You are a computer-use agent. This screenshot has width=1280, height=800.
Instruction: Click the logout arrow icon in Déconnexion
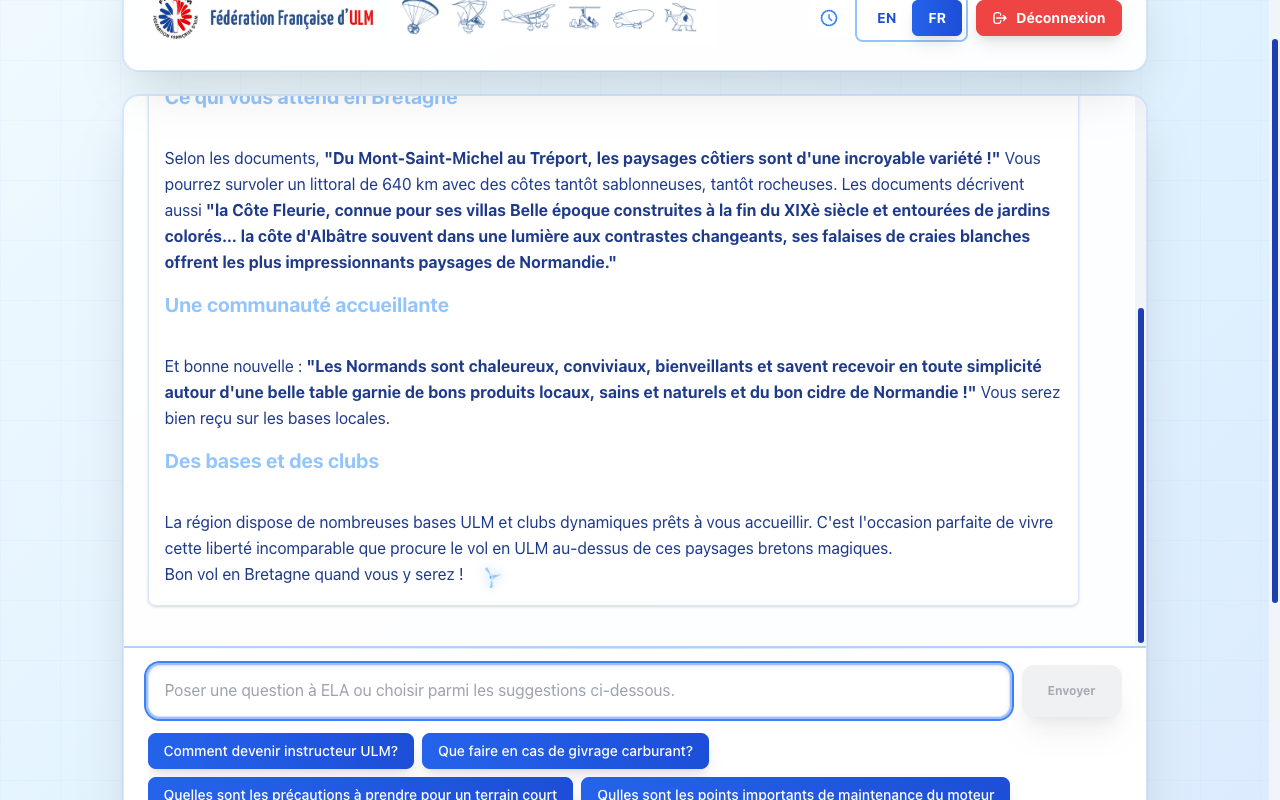tap(999, 18)
